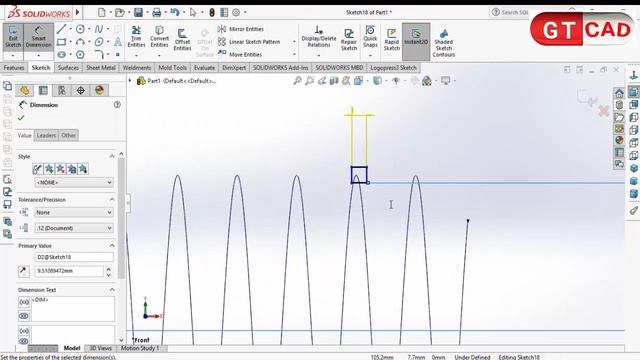
Task: Click Offset Entities tool
Action: (x=182, y=40)
